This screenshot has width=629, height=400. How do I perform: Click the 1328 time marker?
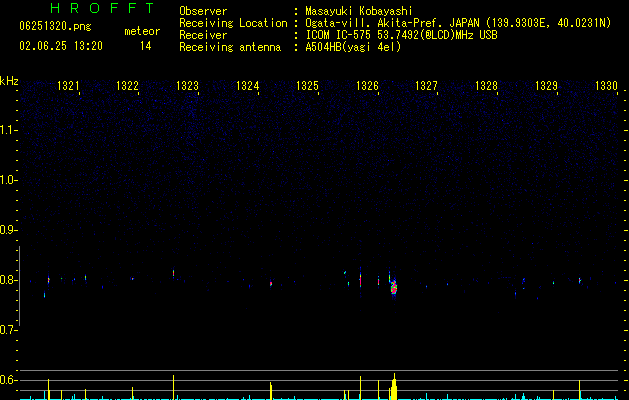point(486,86)
